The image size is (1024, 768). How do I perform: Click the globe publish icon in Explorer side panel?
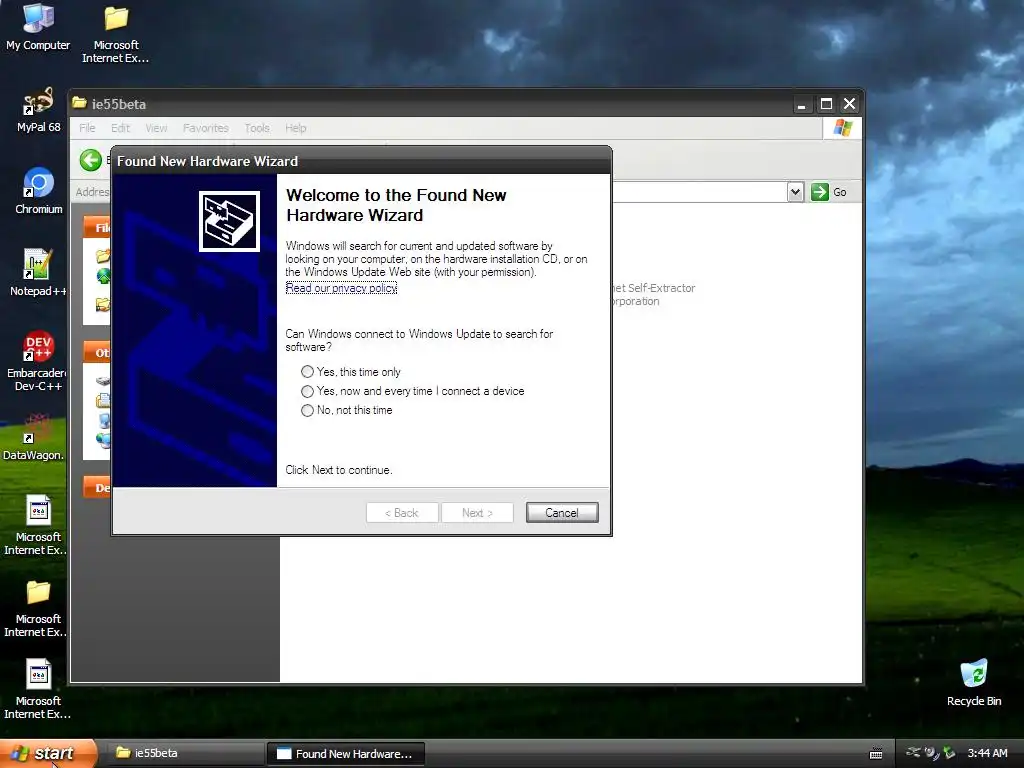point(103,276)
